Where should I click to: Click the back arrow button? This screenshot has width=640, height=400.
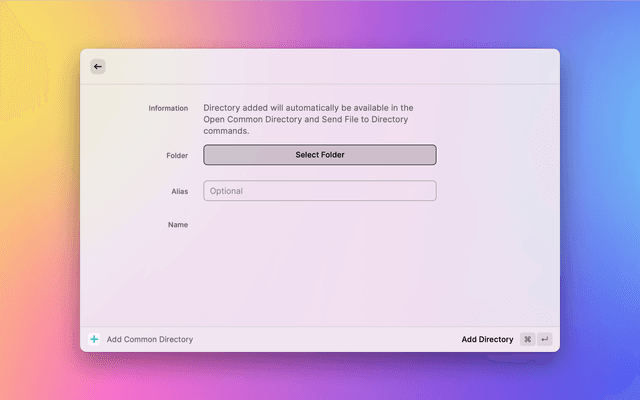pos(97,66)
